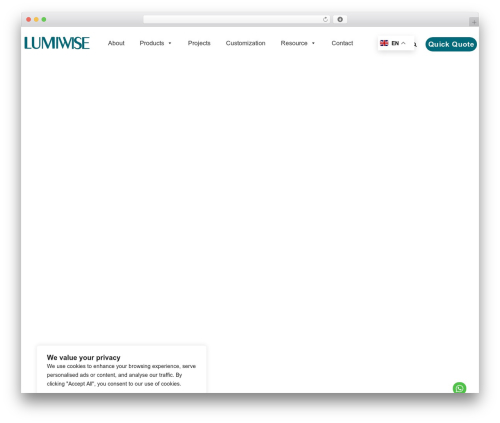Expand the Products dropdown arrow
This screenshot has height=423, width=500.
(170, 43)
